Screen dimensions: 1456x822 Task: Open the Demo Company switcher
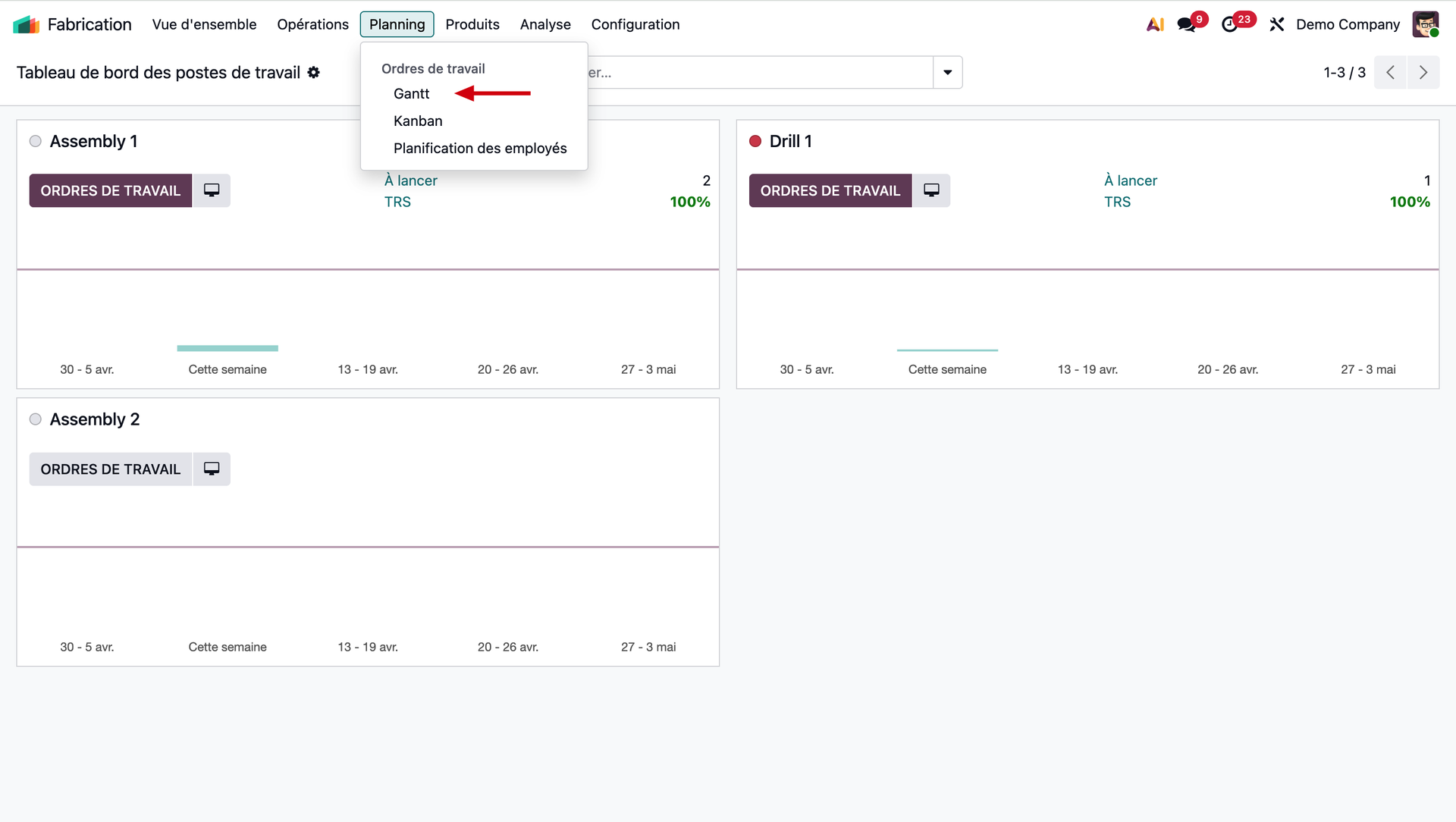pos(1348,24)
